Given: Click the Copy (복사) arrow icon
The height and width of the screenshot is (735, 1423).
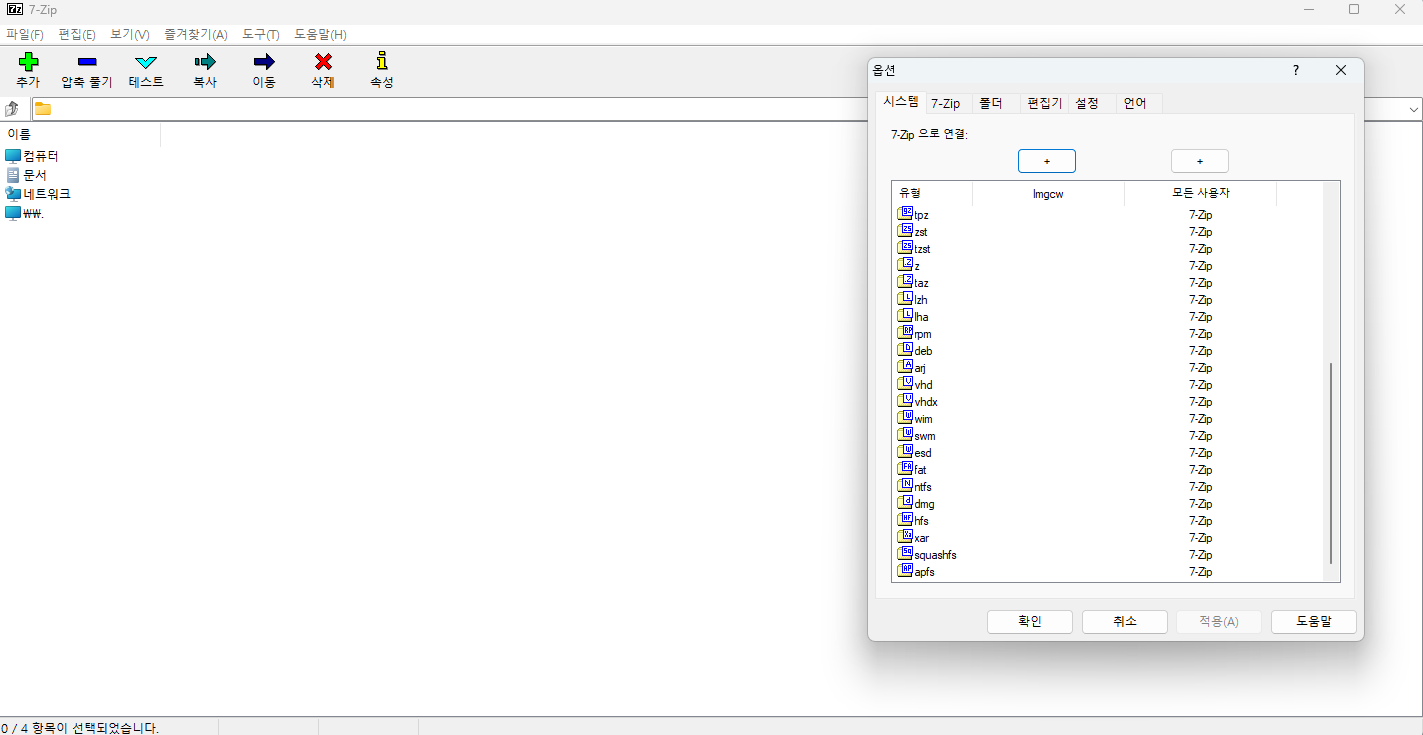Looking at the screenshot, I should 205,62.
